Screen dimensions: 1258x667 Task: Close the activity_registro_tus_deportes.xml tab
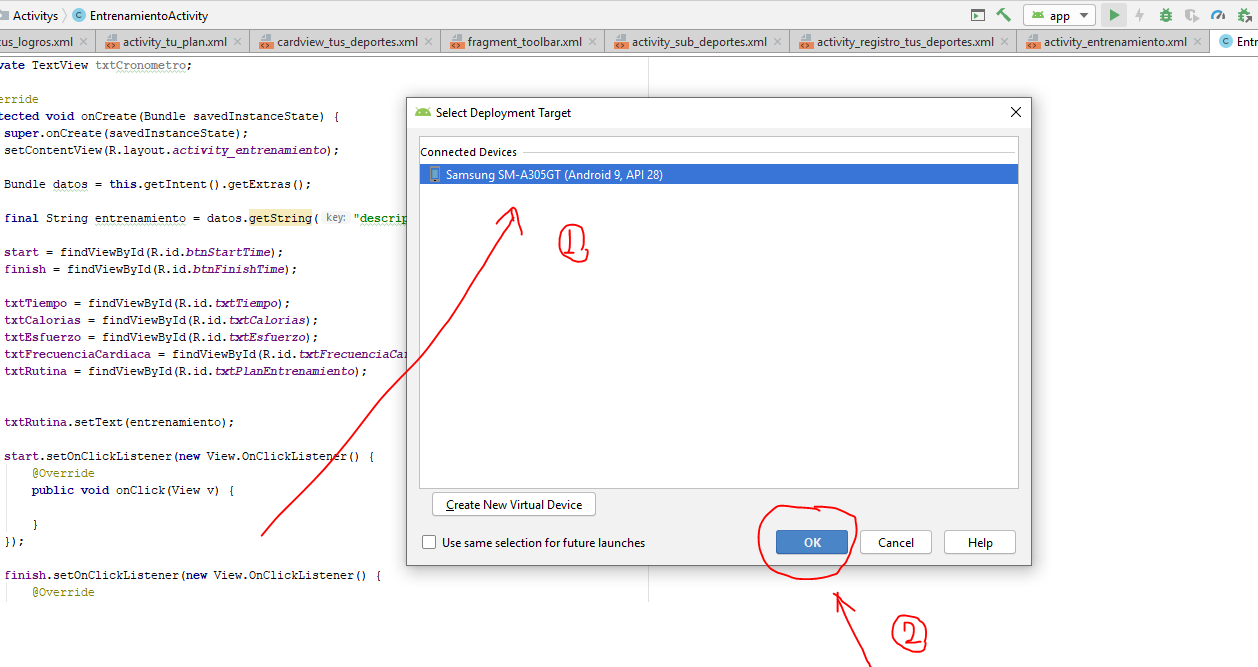(1004, 42)
